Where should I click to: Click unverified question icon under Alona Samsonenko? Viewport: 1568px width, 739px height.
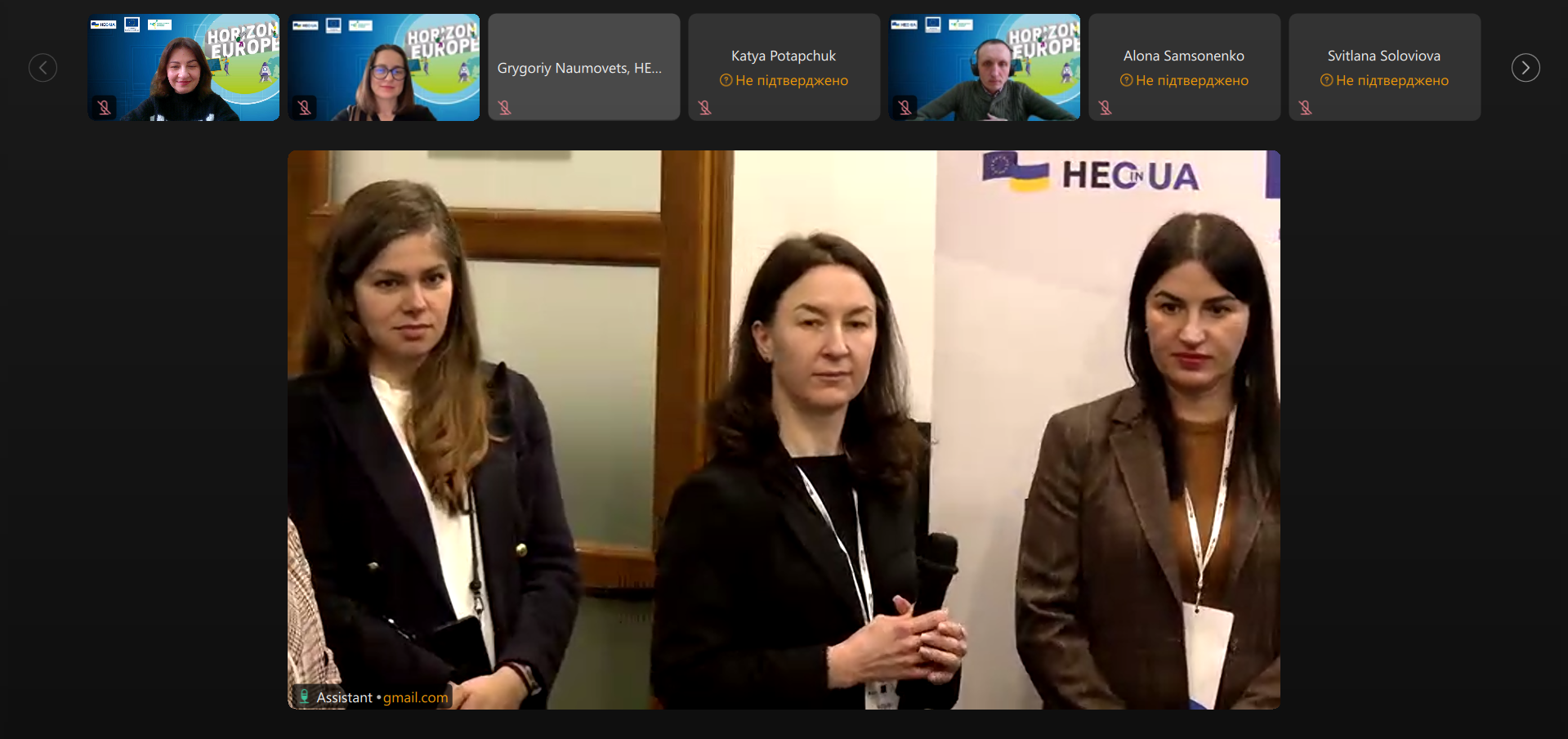[x=1126, y=80]
